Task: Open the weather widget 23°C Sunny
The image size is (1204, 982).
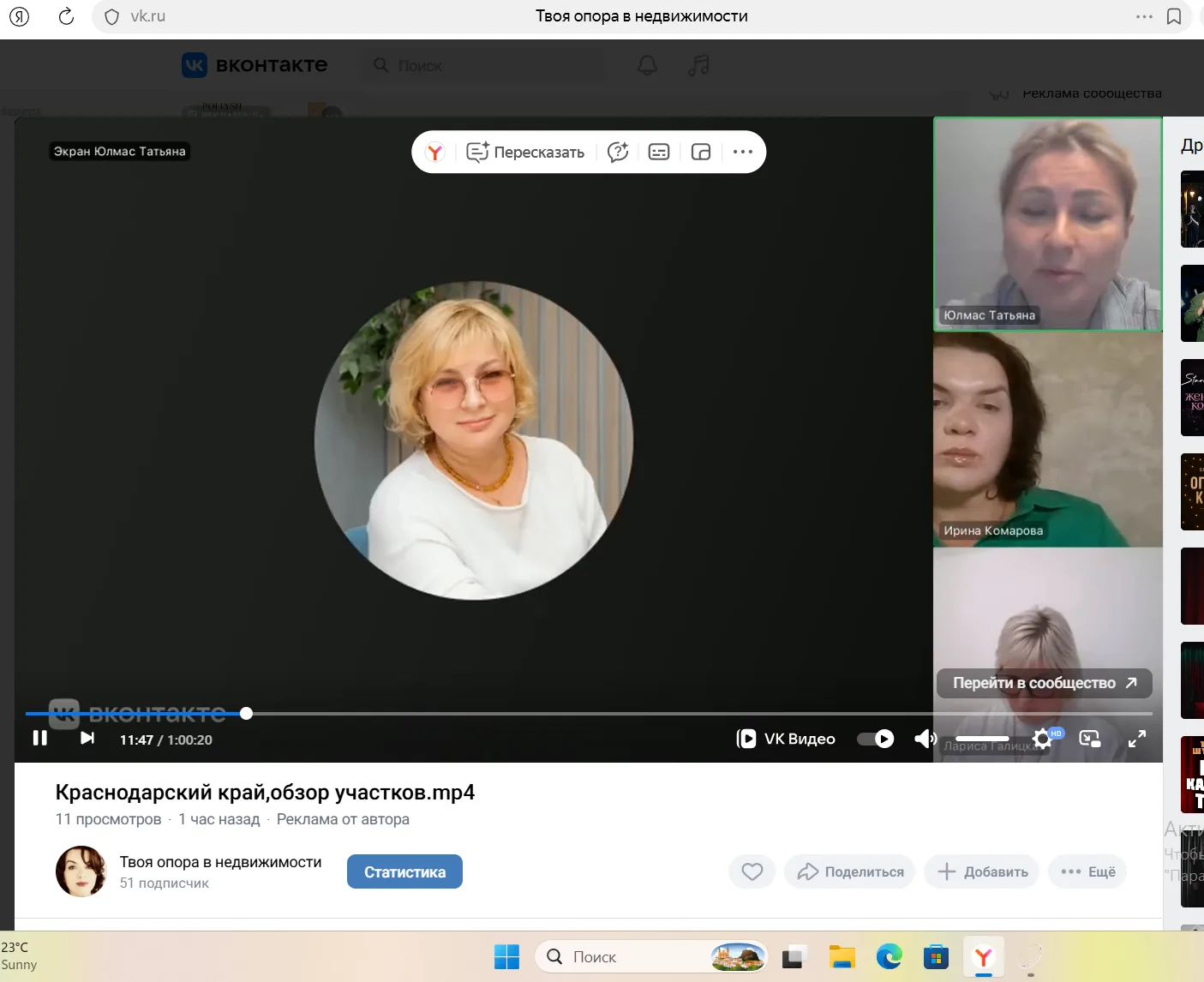Action: click(x=19, y=955)
